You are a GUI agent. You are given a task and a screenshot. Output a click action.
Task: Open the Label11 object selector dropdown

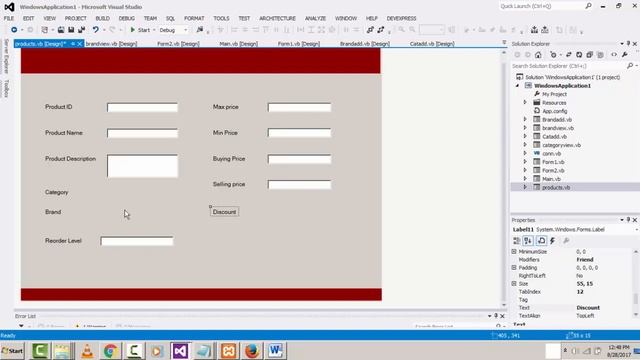coord(637,230)
